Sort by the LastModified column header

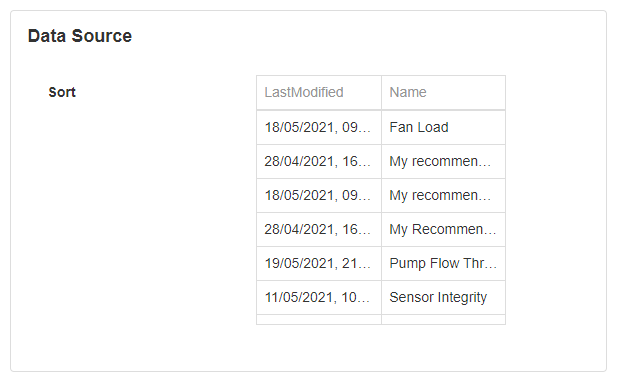point(319,92)
